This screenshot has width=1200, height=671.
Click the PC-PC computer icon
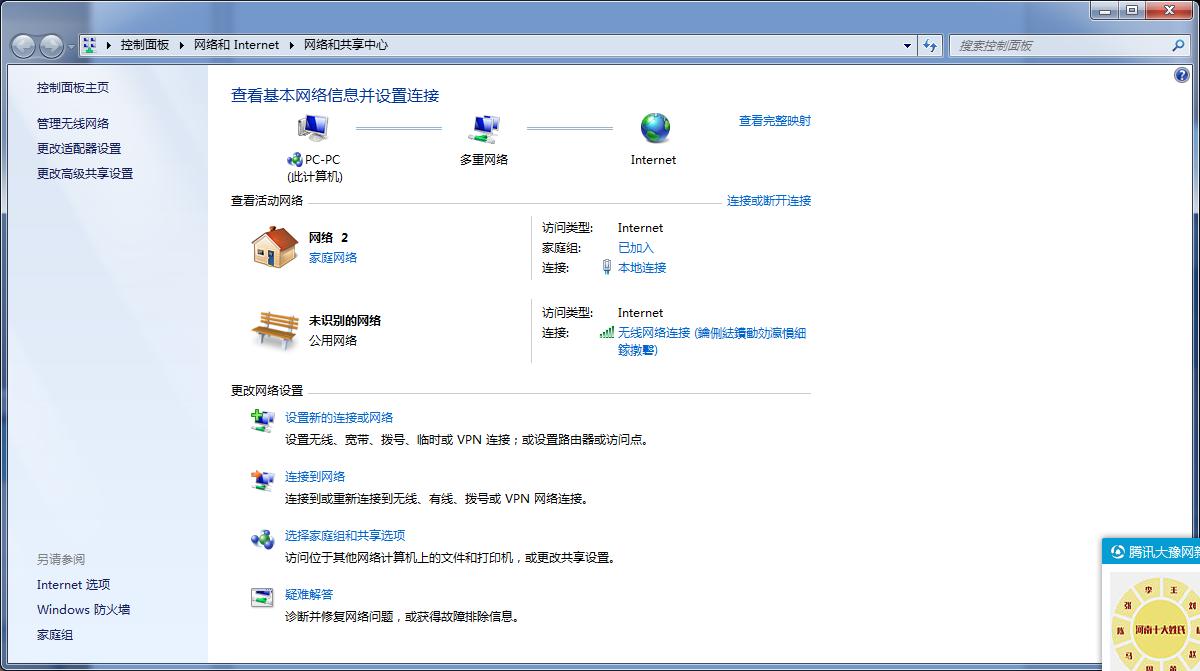[x=313, y=128]
